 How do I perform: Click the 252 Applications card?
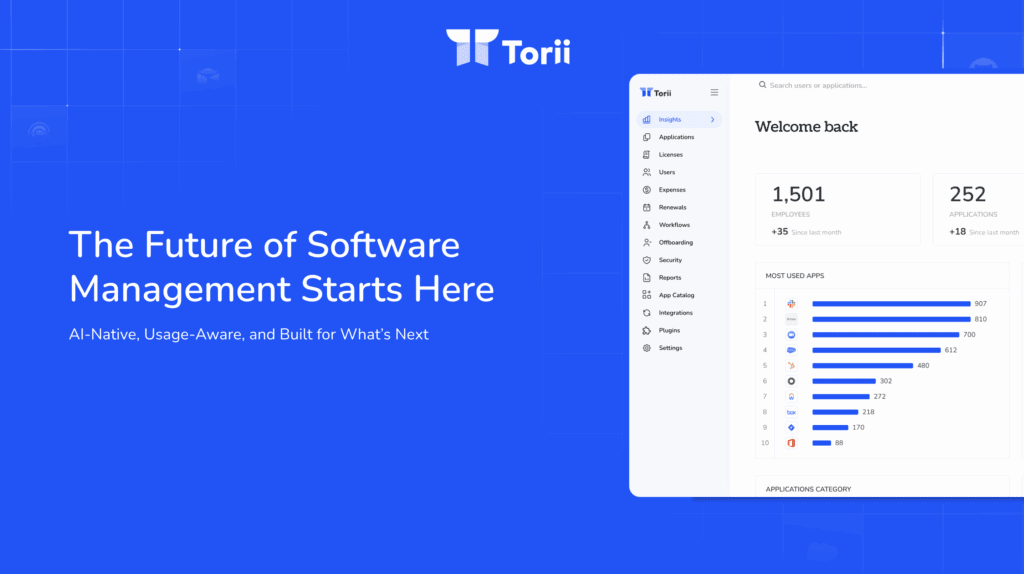pyautogui.click(x=978, y=210)
